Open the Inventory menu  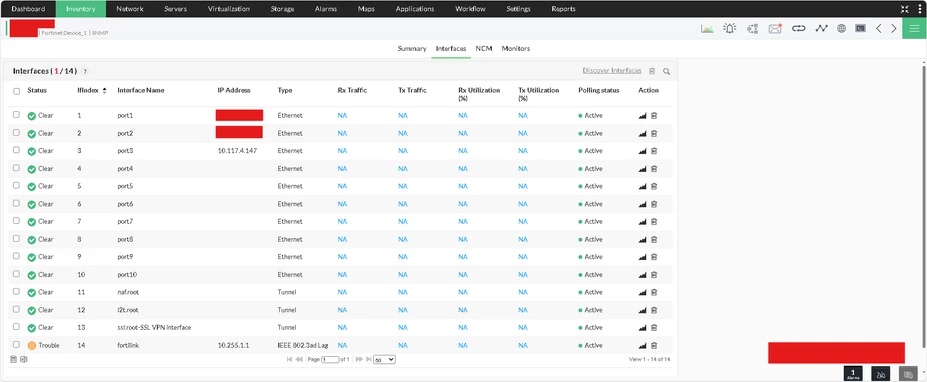81,9
